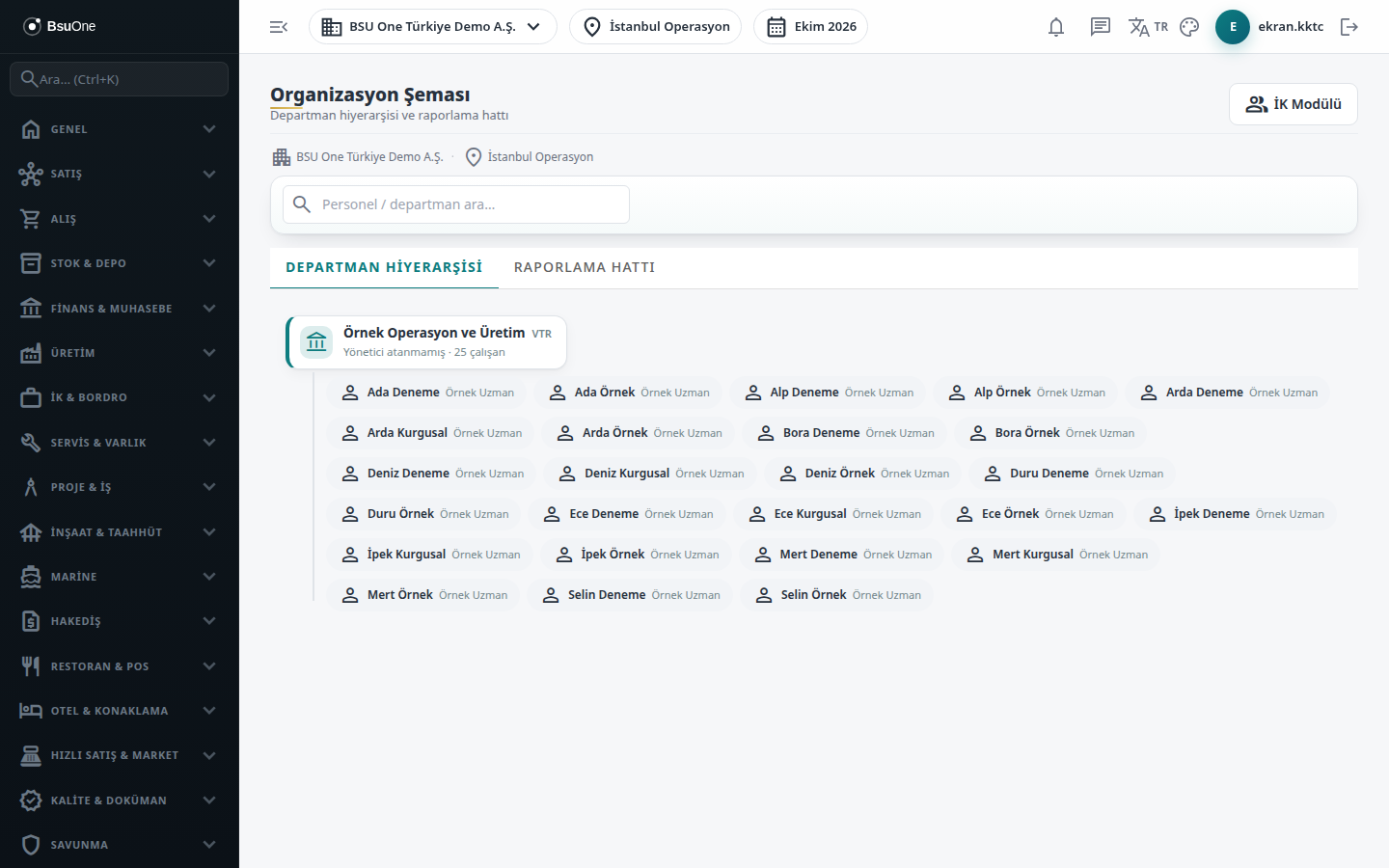Click the Üretim factory icon
The image size is (1389, 868).
pyautogui.click(x=31, y=353)
